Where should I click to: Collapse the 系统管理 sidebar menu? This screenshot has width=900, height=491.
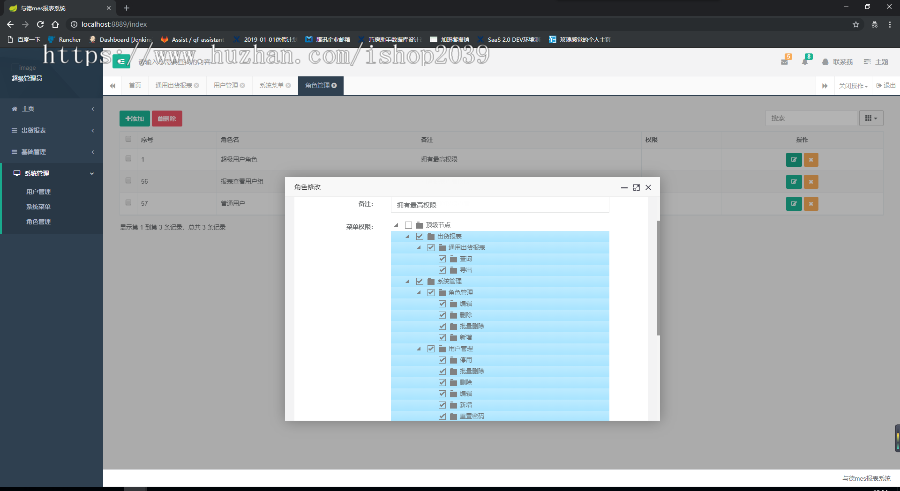coord(52,173)
